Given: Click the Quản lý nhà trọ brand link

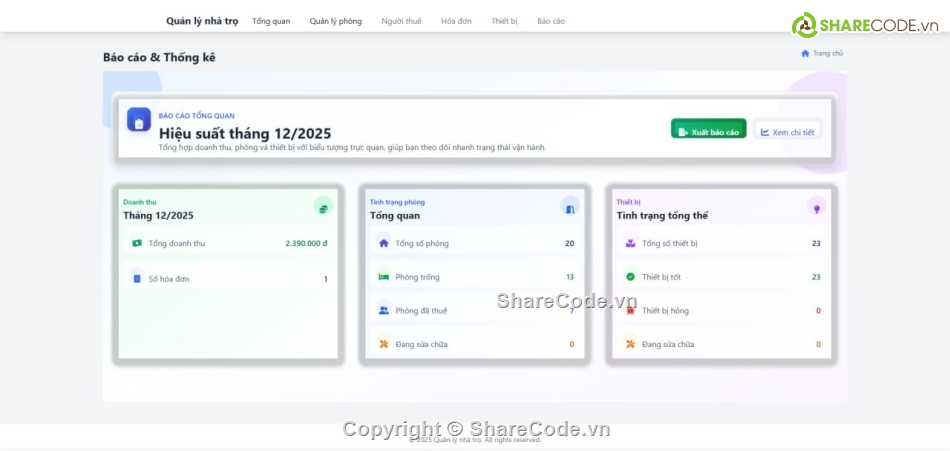Looking at the screenshot, I should click(202, 21).
